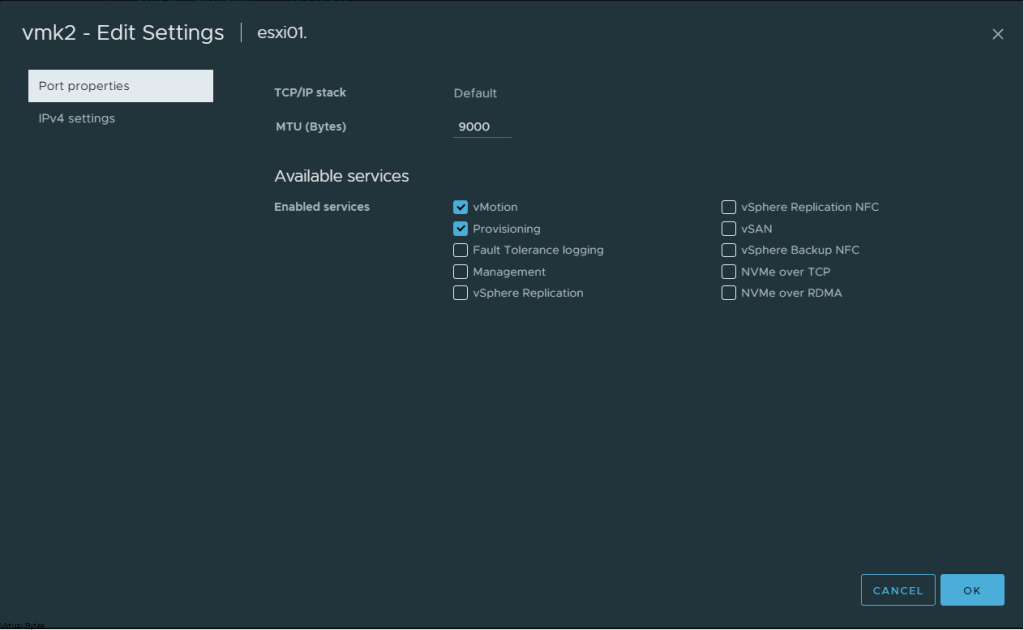This screenshot has height=630, width=1024.
Task: Click the CANCEL button
Action: (898, 590)
